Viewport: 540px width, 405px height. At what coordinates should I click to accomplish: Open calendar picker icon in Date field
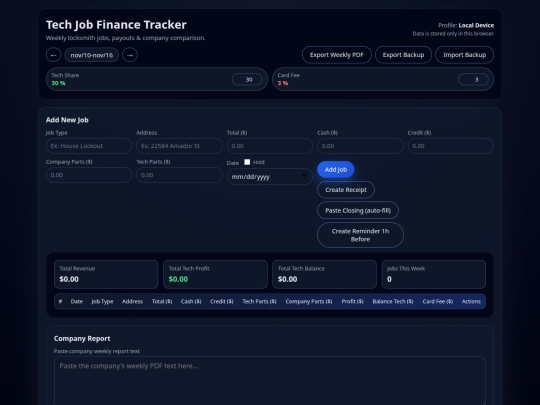304,176
